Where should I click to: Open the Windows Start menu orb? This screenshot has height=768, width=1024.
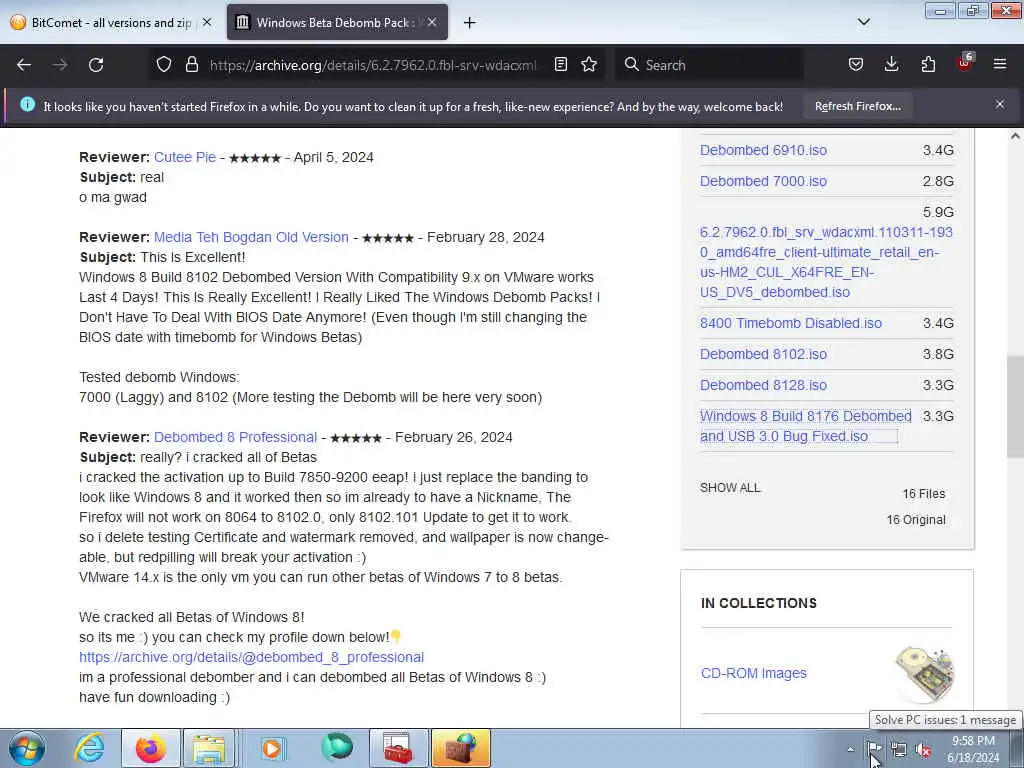click(x=27, y=748)
